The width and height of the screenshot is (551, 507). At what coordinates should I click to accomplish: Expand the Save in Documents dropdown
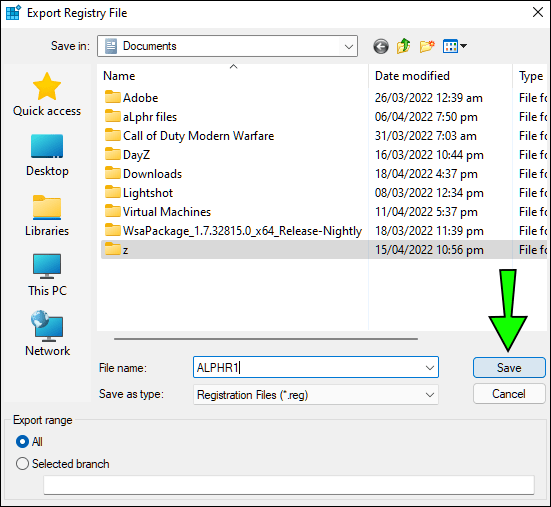click(x=227, y=46)
